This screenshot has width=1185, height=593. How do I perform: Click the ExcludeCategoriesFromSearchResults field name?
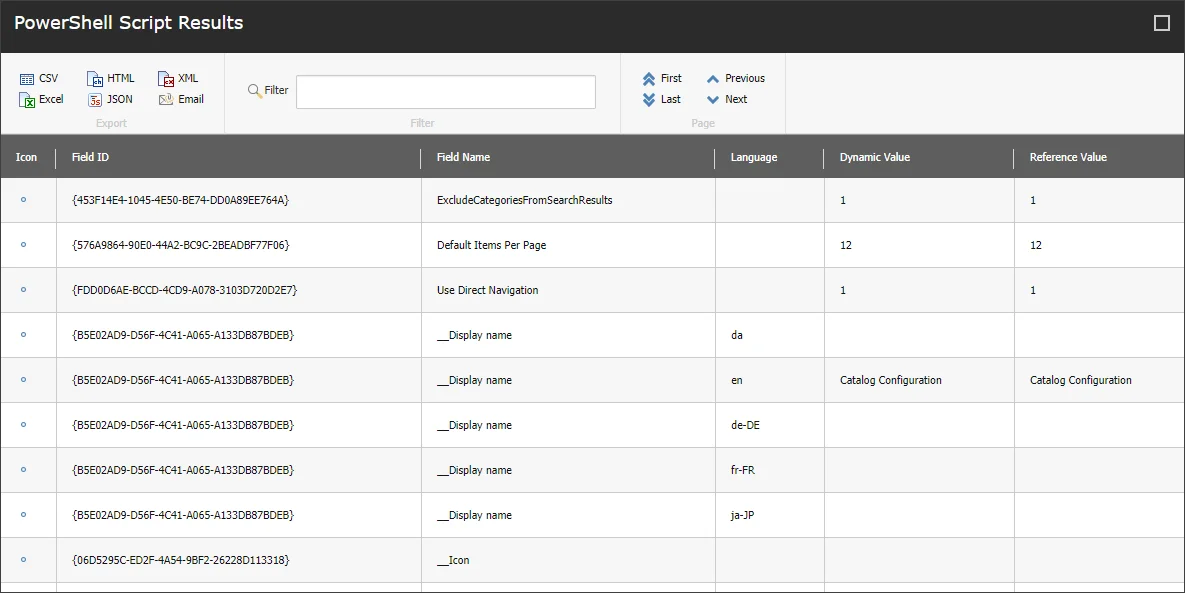point(524,200)
